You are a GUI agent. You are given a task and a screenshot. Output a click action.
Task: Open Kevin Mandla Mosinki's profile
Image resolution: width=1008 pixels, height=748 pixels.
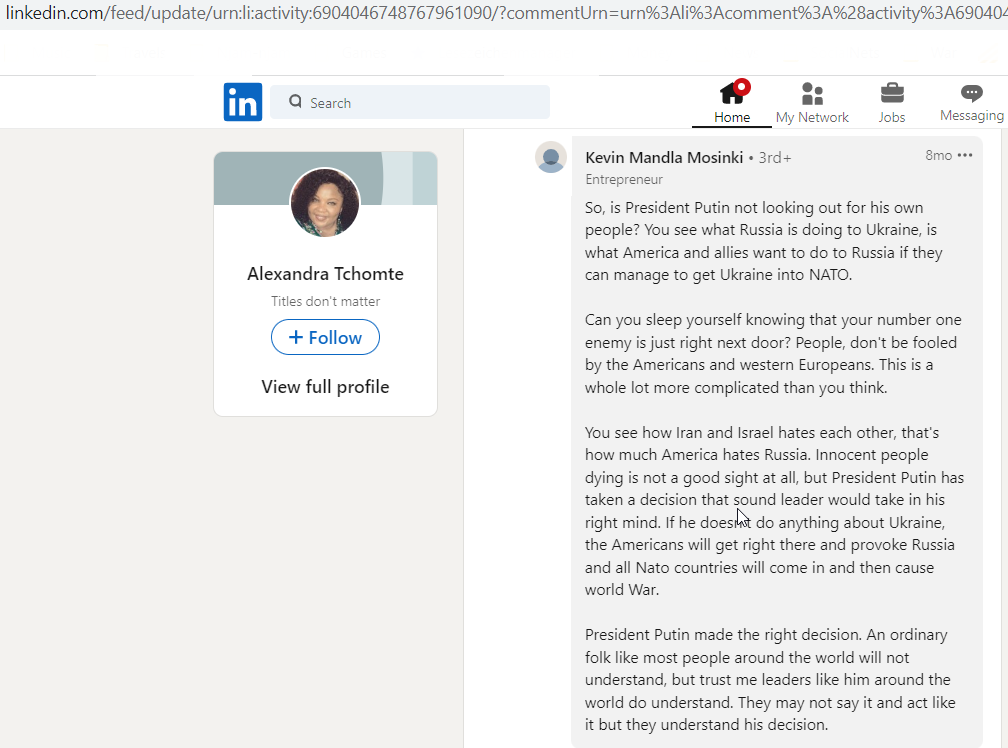point(664,157)
